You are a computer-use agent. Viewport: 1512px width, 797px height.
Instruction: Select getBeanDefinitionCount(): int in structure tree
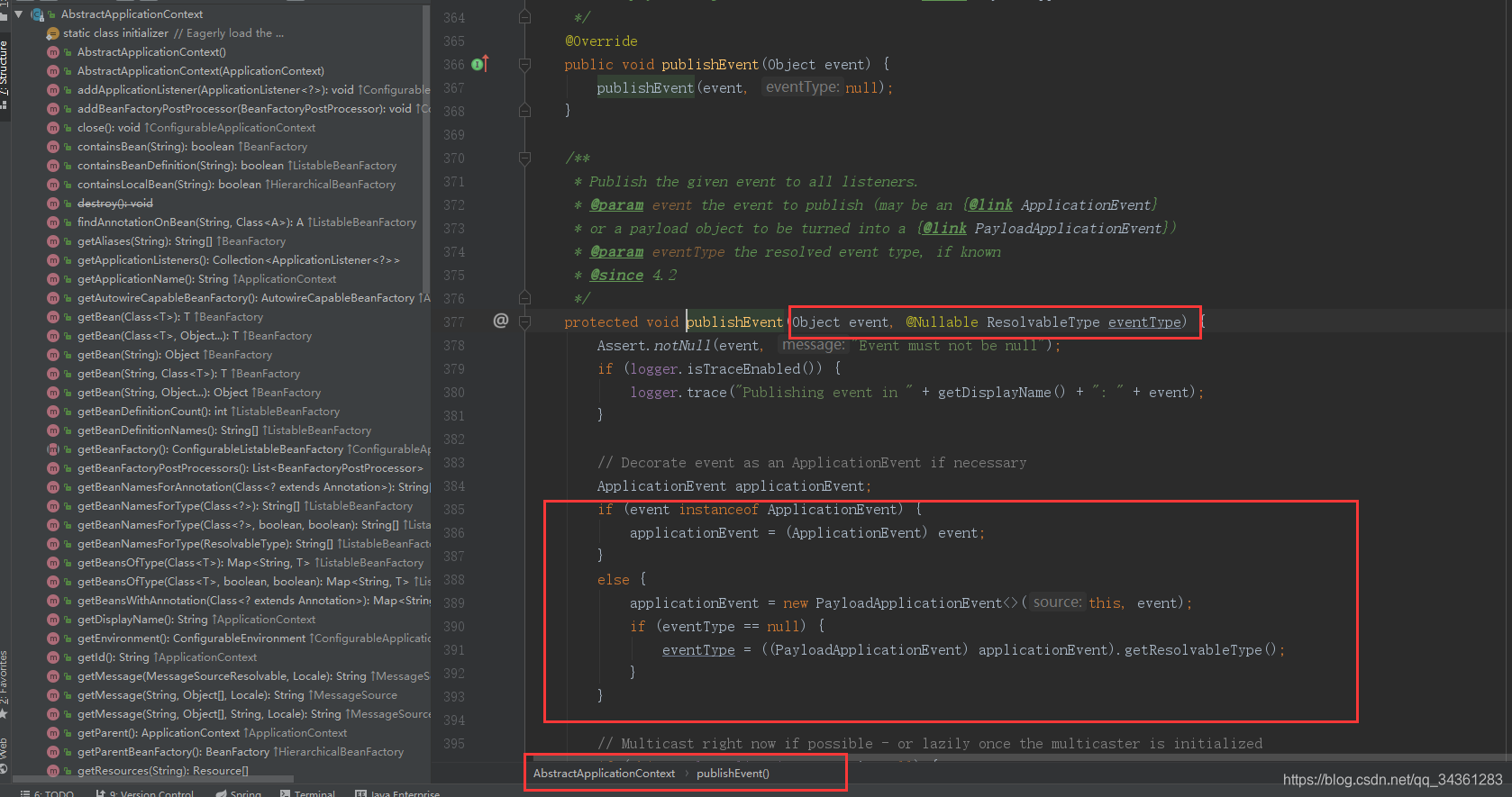tap(208, 412)
